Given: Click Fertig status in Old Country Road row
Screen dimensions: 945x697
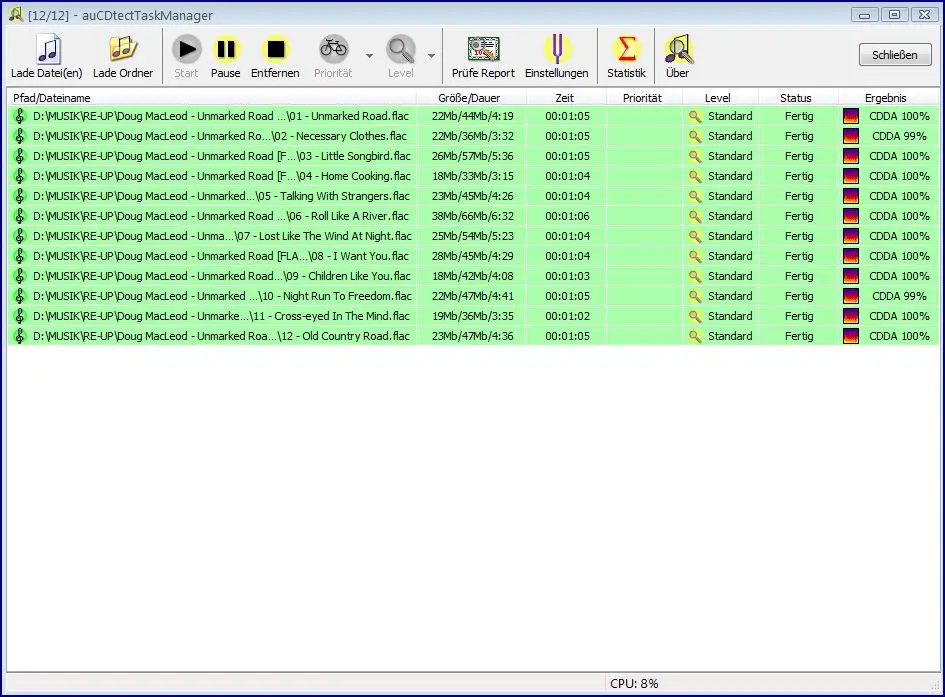Looking at the screenshot, I should point(799,336).
